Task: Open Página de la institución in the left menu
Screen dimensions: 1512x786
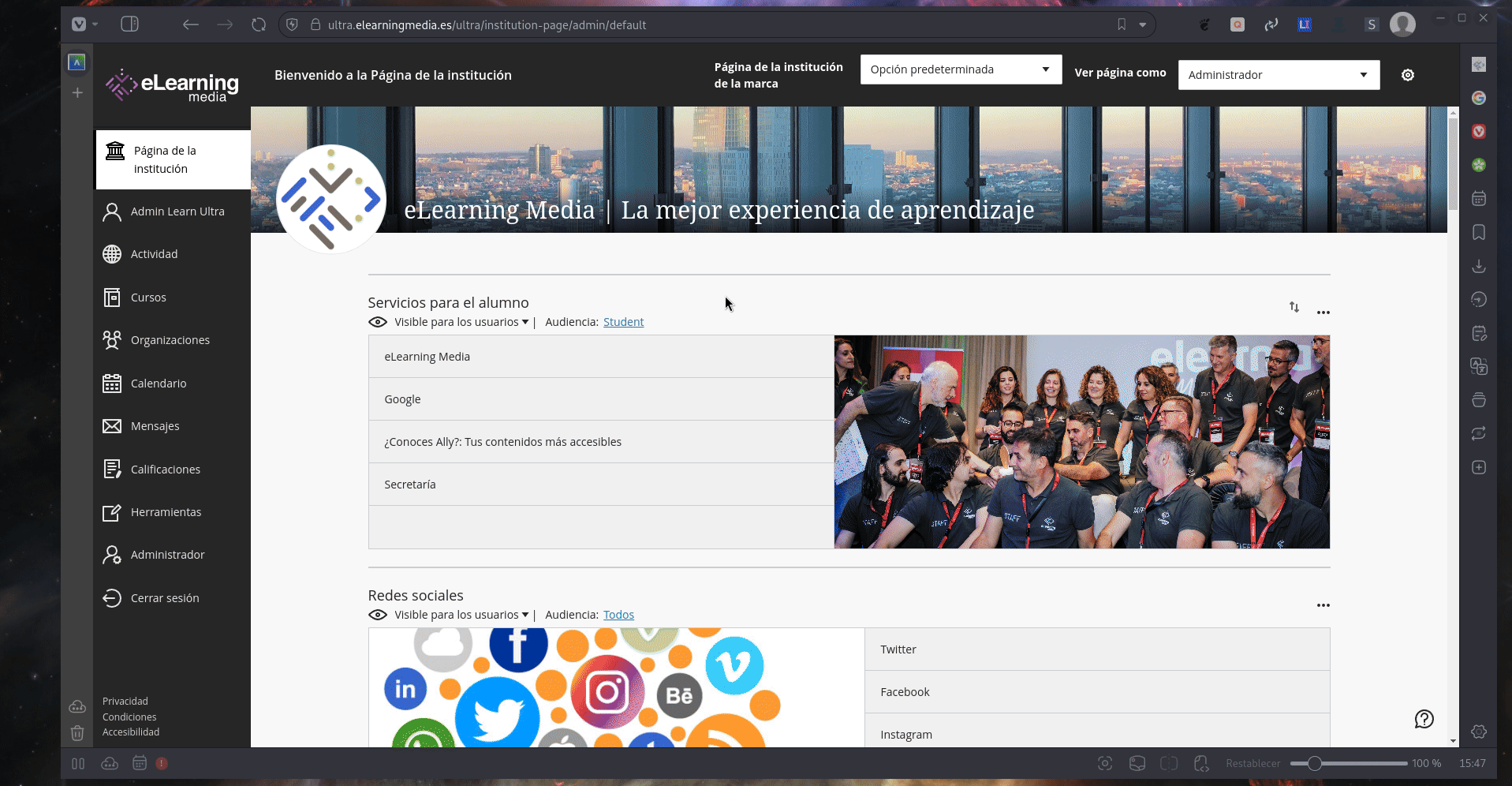Action: pos(173,159)
